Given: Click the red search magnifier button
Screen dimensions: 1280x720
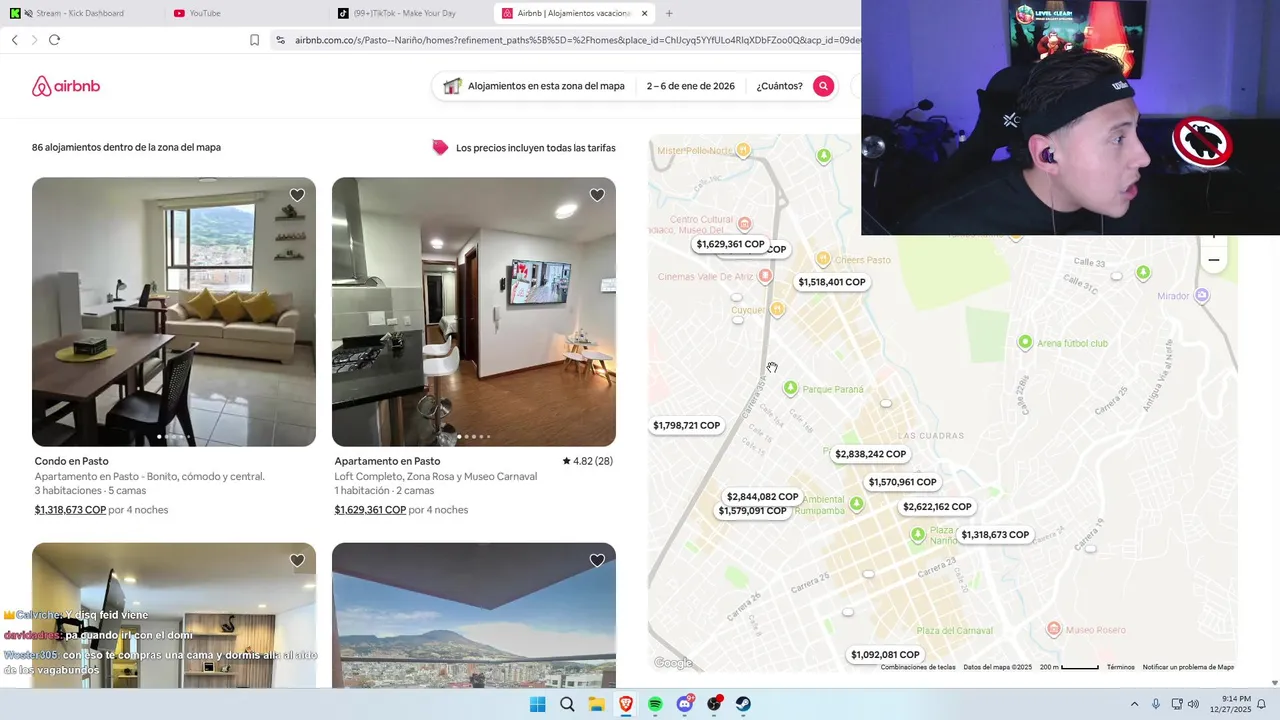Looking at the screenshot, I should 823,86.
